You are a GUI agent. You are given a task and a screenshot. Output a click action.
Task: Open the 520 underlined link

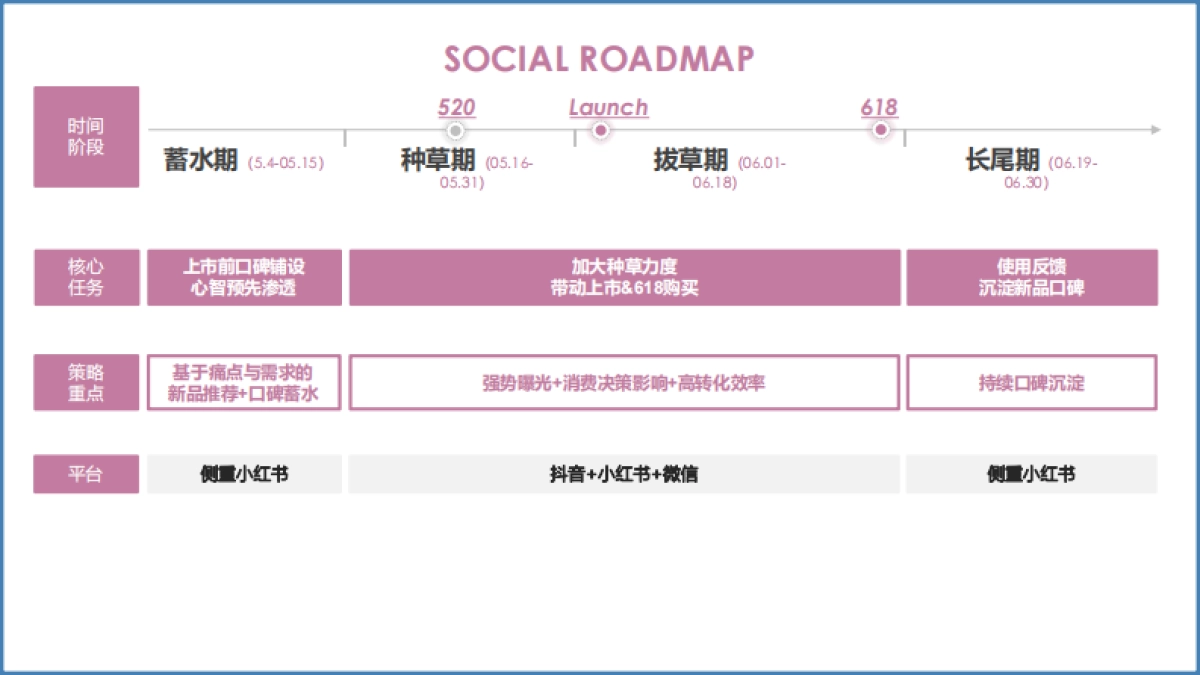click(455, 106)
